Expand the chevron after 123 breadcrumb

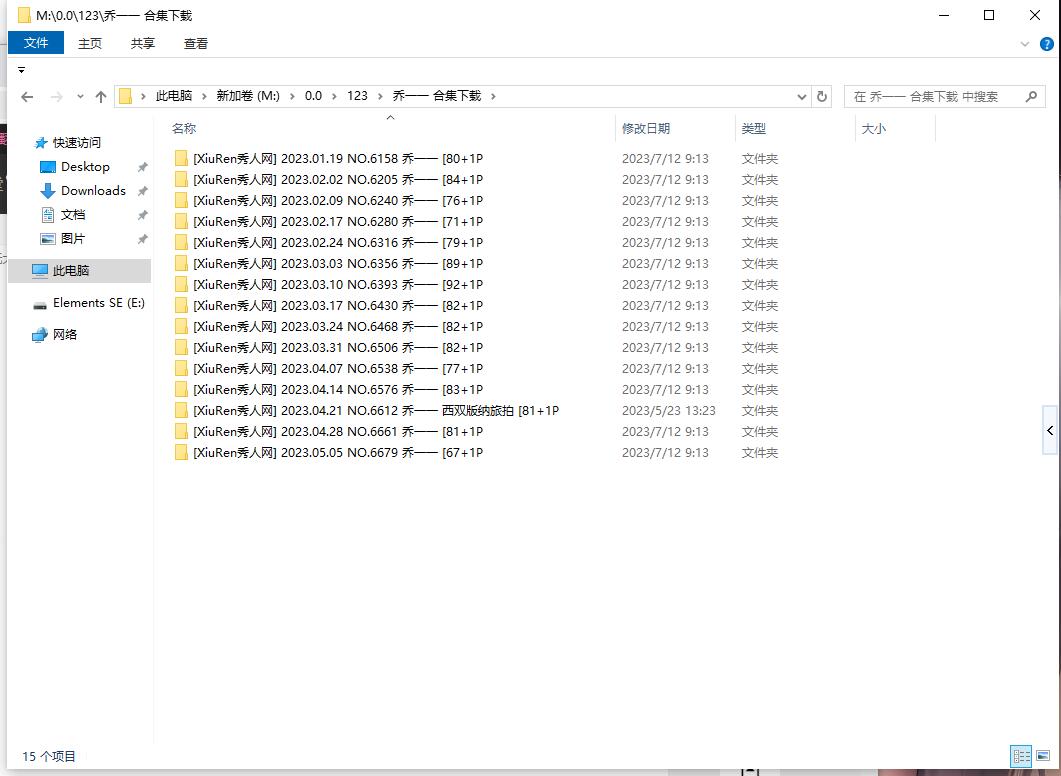(x=380, y=96)
